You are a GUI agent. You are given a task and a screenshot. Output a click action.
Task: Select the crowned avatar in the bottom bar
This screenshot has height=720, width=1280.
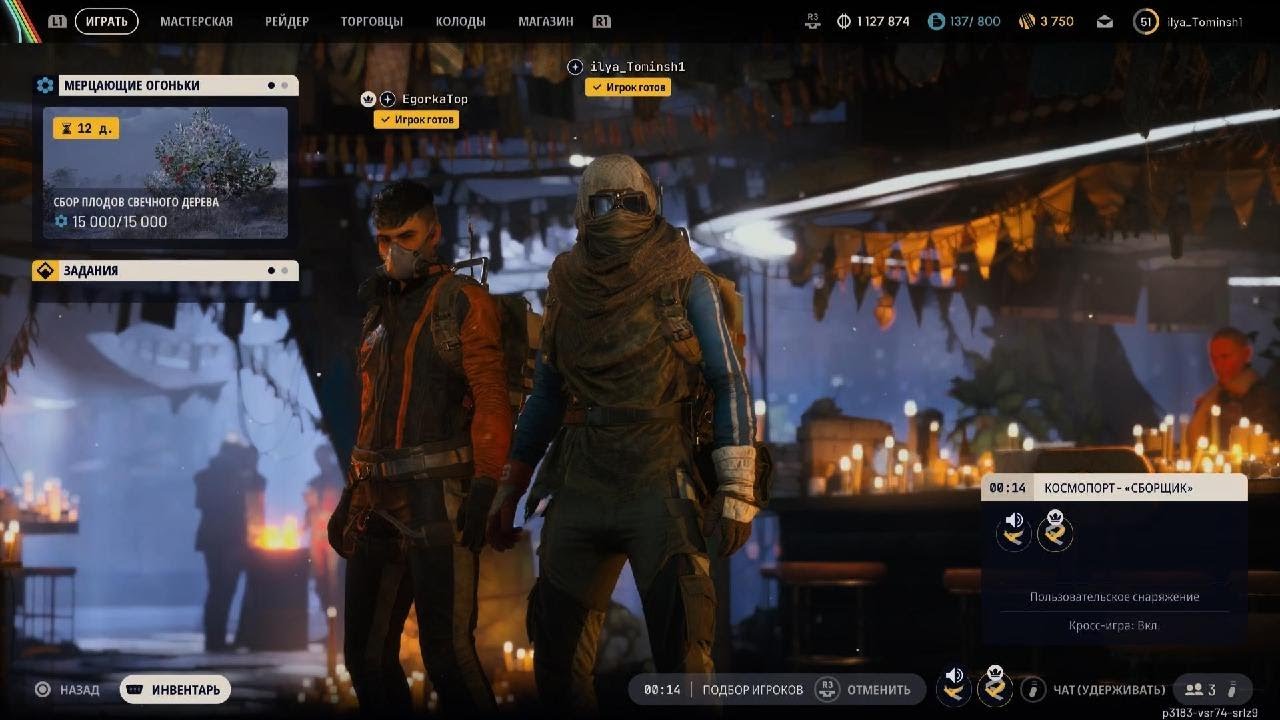pos(995,687)
